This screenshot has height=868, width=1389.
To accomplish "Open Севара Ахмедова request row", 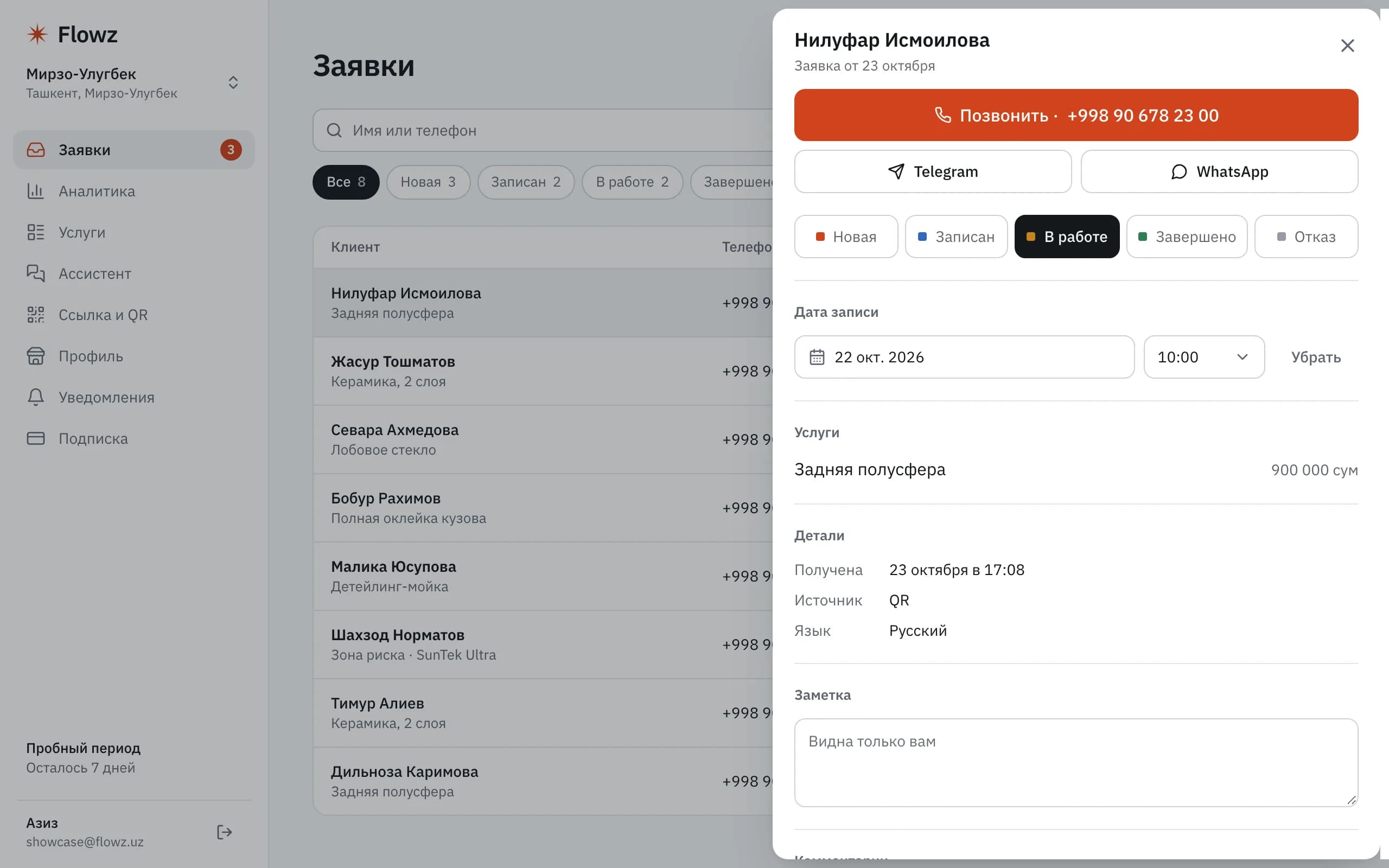I will [543, 440].
